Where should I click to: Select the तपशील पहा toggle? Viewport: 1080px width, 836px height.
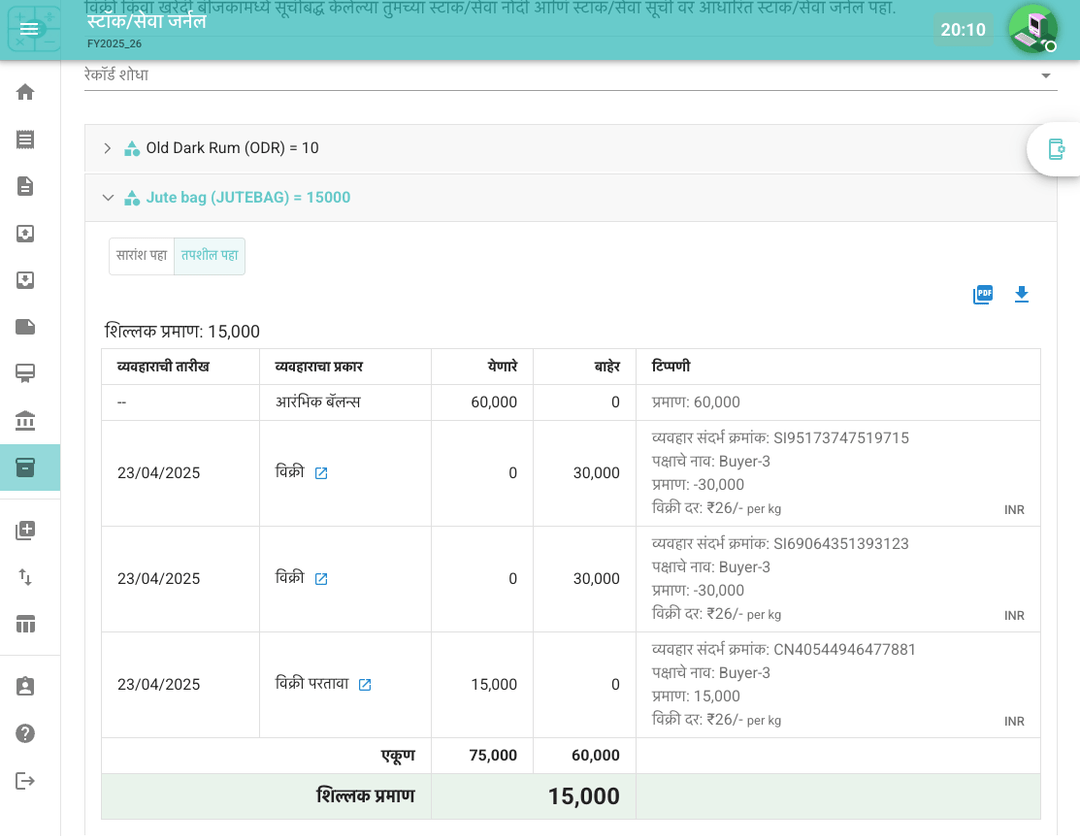pyautogui.click(x=209, y=256)
